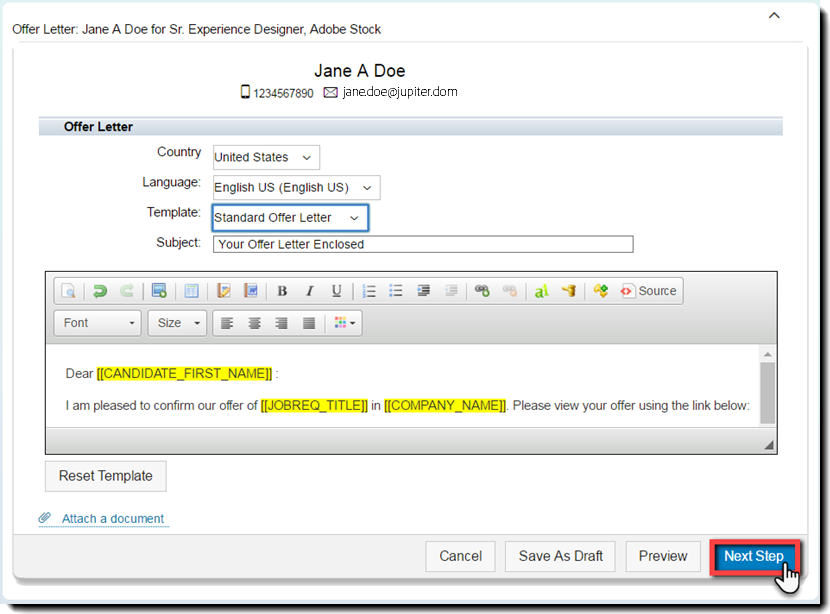
Task: Open the Language dropdown
Action: [295, 187]
